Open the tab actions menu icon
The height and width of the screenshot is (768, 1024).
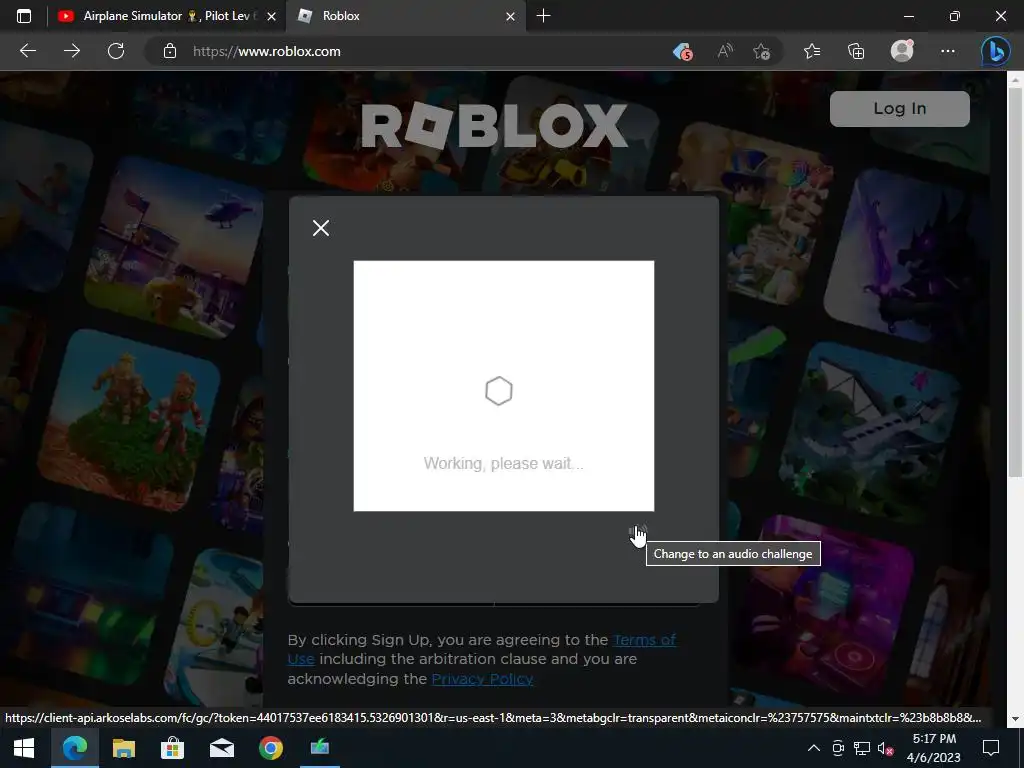tap(24, 16)
